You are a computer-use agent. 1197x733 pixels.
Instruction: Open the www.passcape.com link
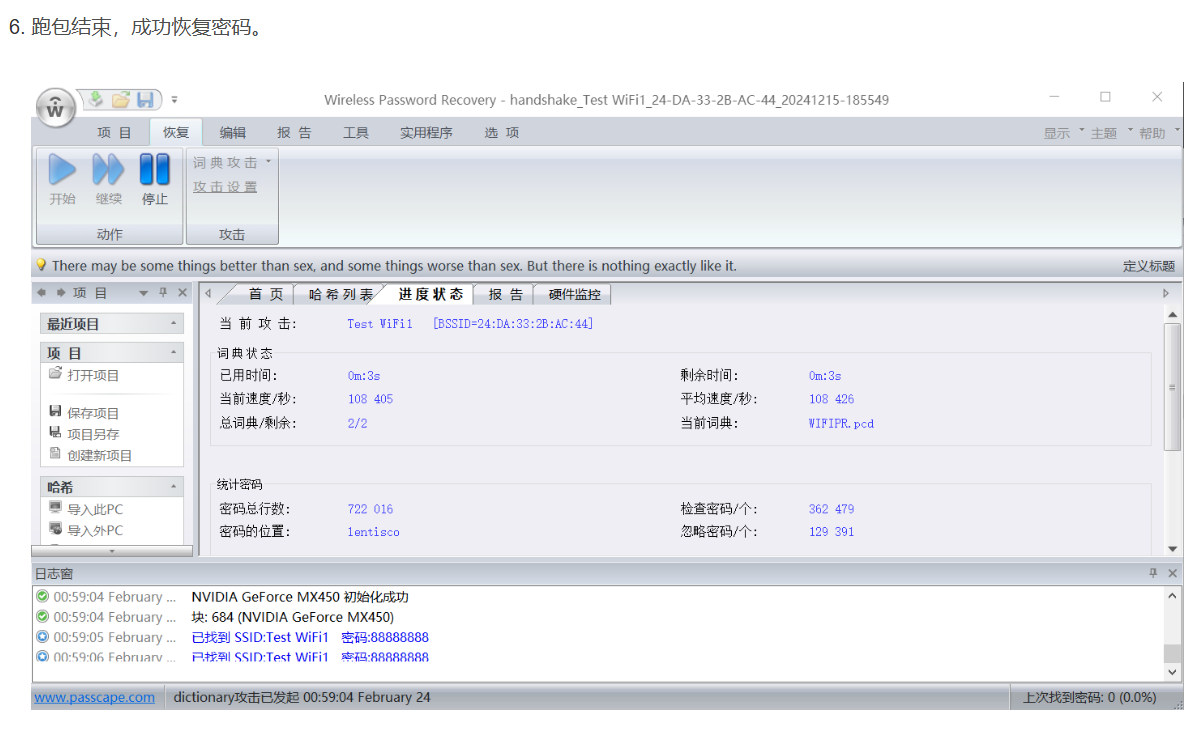95,697
